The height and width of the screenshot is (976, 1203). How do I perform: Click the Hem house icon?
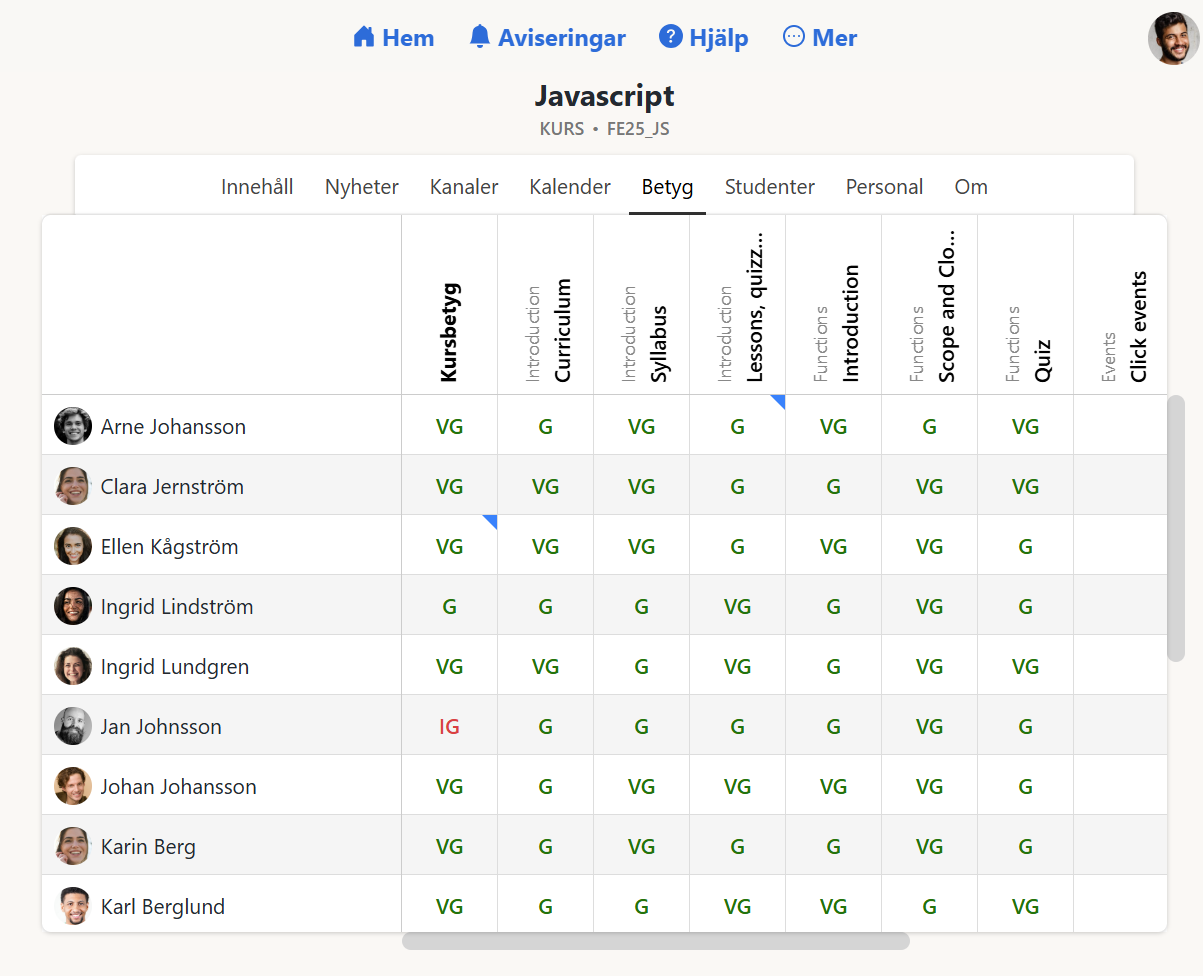point(363,38)
